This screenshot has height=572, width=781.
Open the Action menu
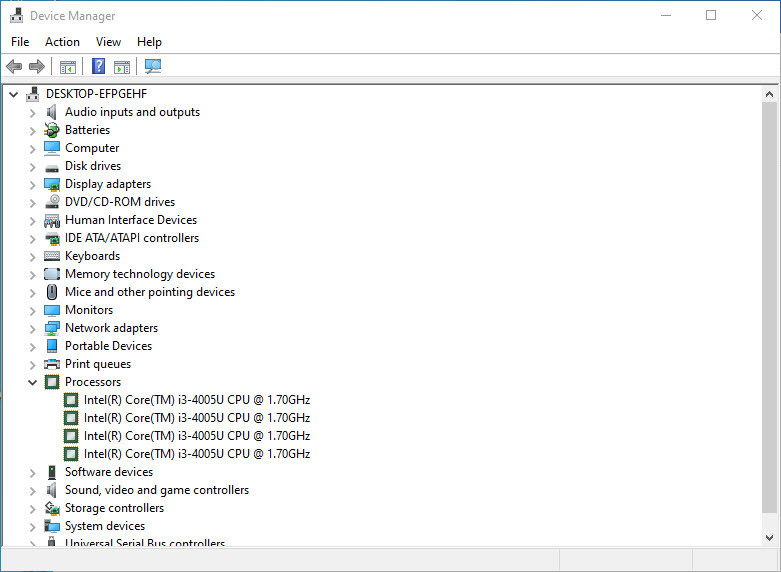[x=62, y=42]
